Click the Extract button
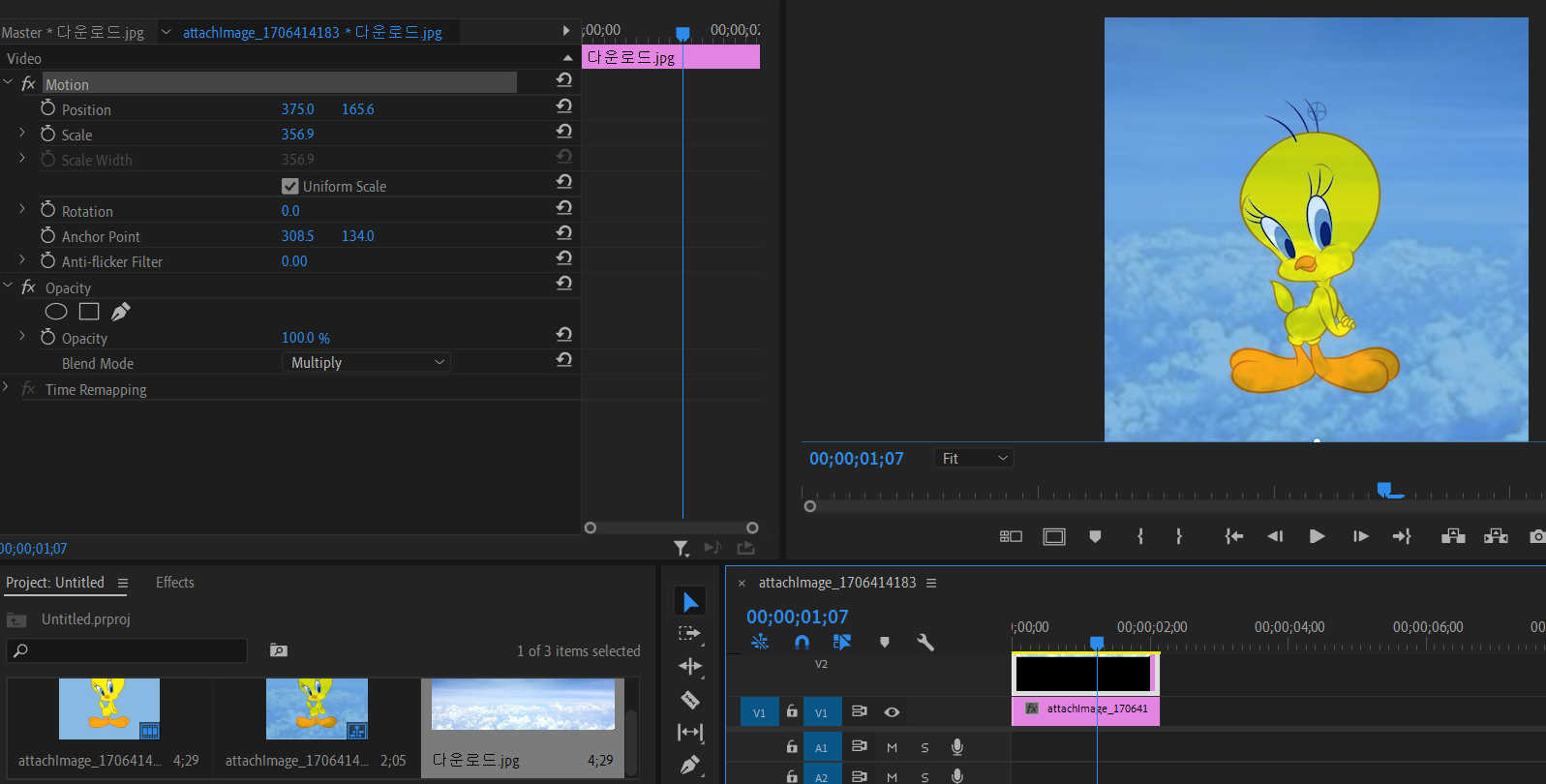The width and height of the screenshot is (1546, 784). (x=1496, y=536)
